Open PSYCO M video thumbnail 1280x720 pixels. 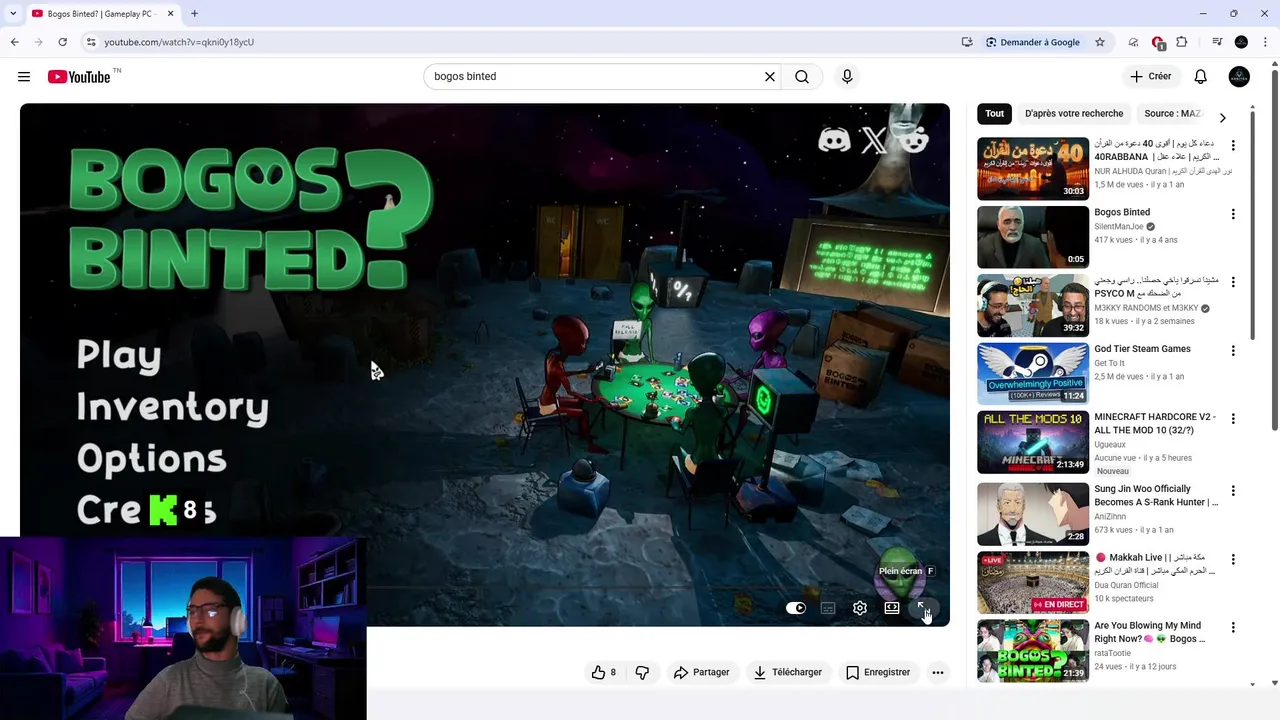[1033, 306]
